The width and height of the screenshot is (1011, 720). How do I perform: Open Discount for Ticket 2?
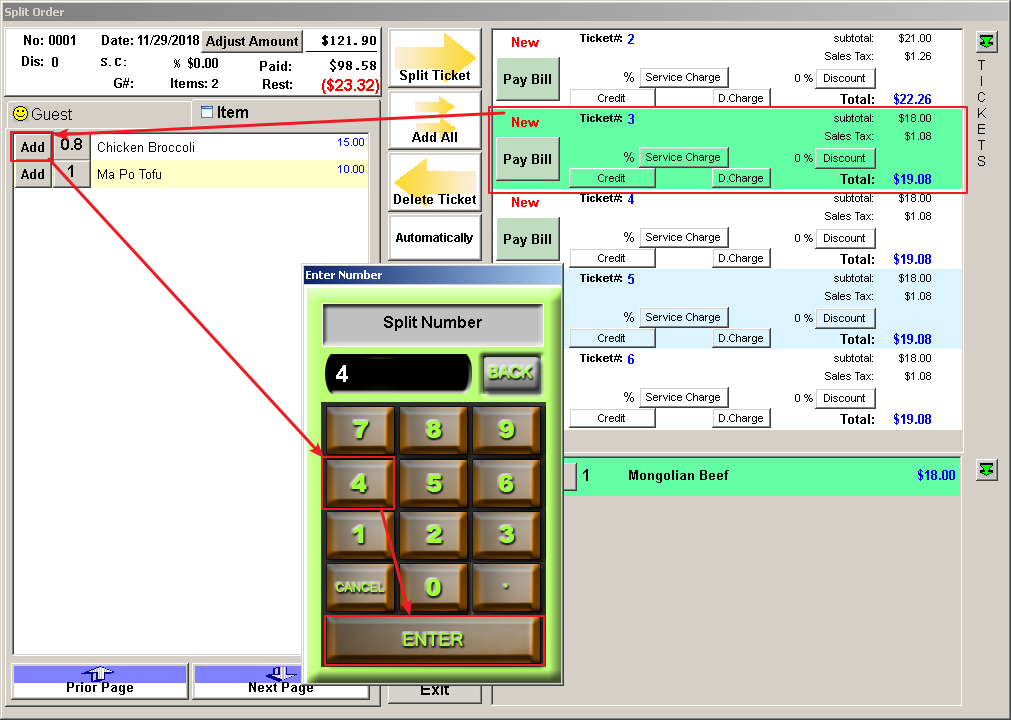pos(845,78)
